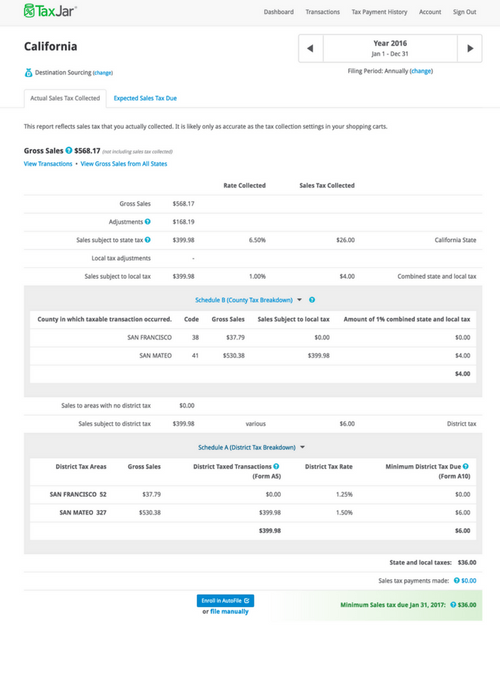Image resolution: width=500 pixels, height=700 pixels.
Task: Select SAN MATEO row in county table
Action: 253,356
